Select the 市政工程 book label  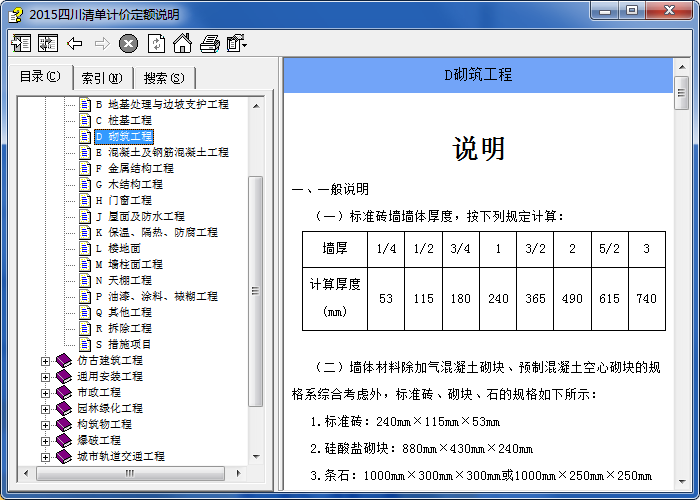(99, 393)
